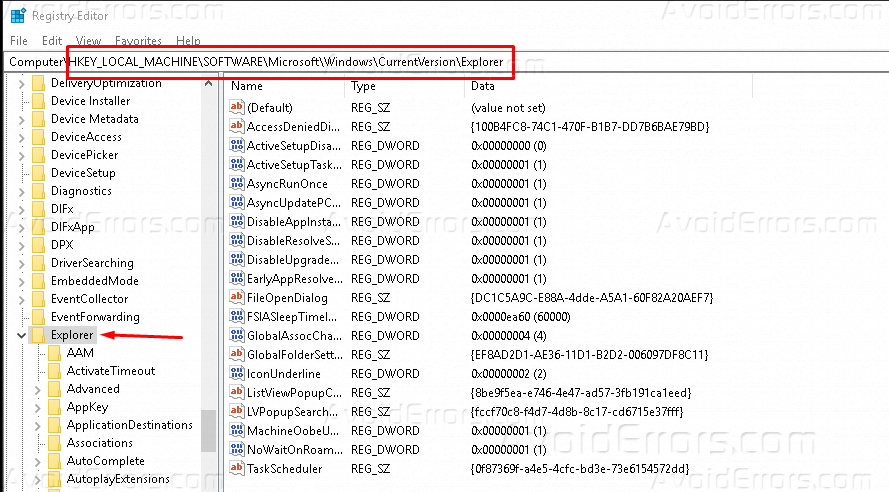Click the tree pane vertical scrollbar thumb

[208, 430]
